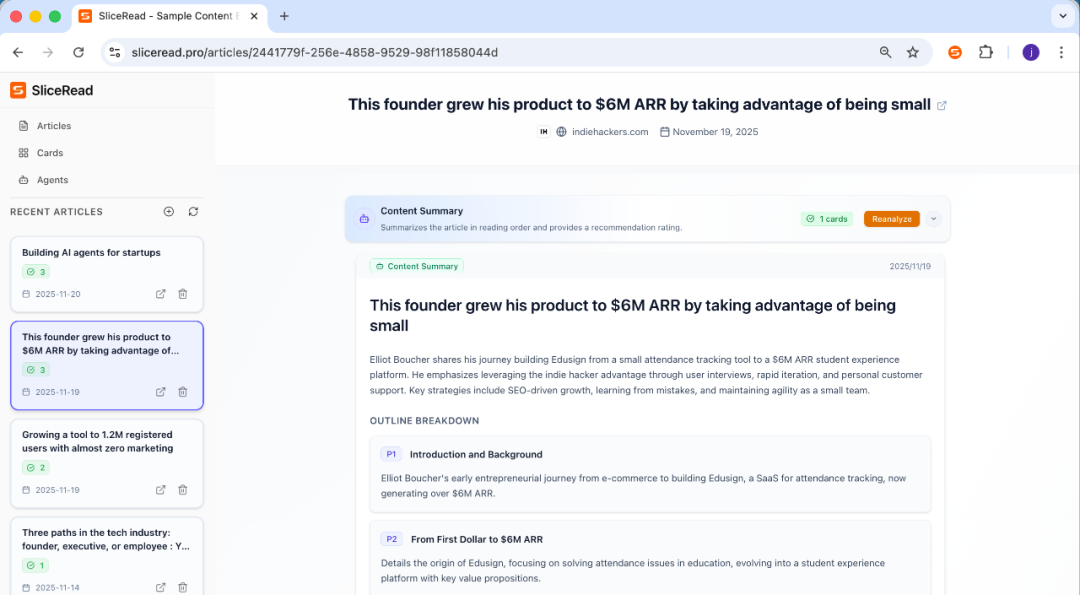Click the SliceRead extension icon in toolbar
The width and height of the screenshot is (1080, 595).
pyautogui.click(x=955, y=52)
